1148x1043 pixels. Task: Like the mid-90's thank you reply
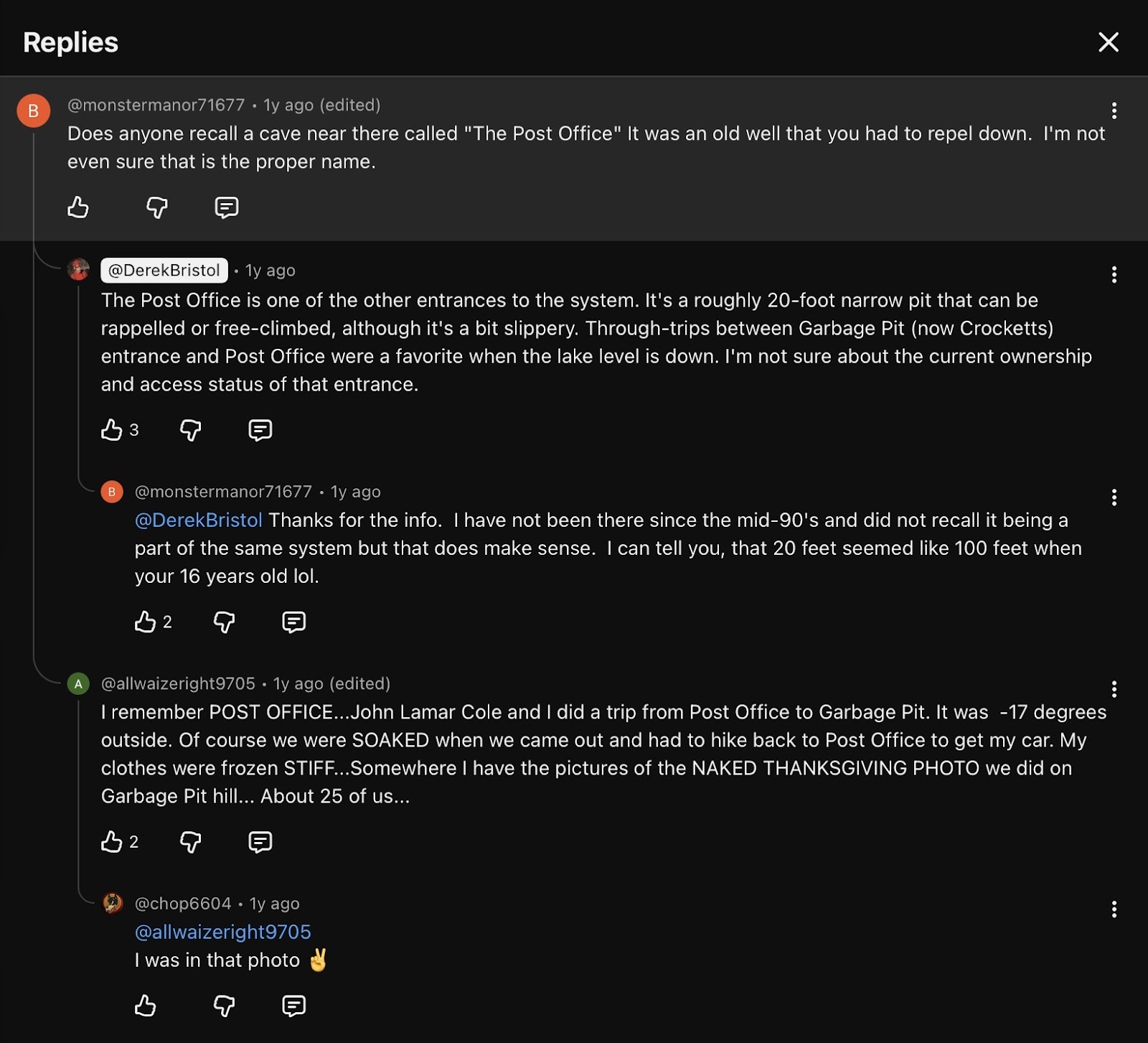(x=146, y=622)
